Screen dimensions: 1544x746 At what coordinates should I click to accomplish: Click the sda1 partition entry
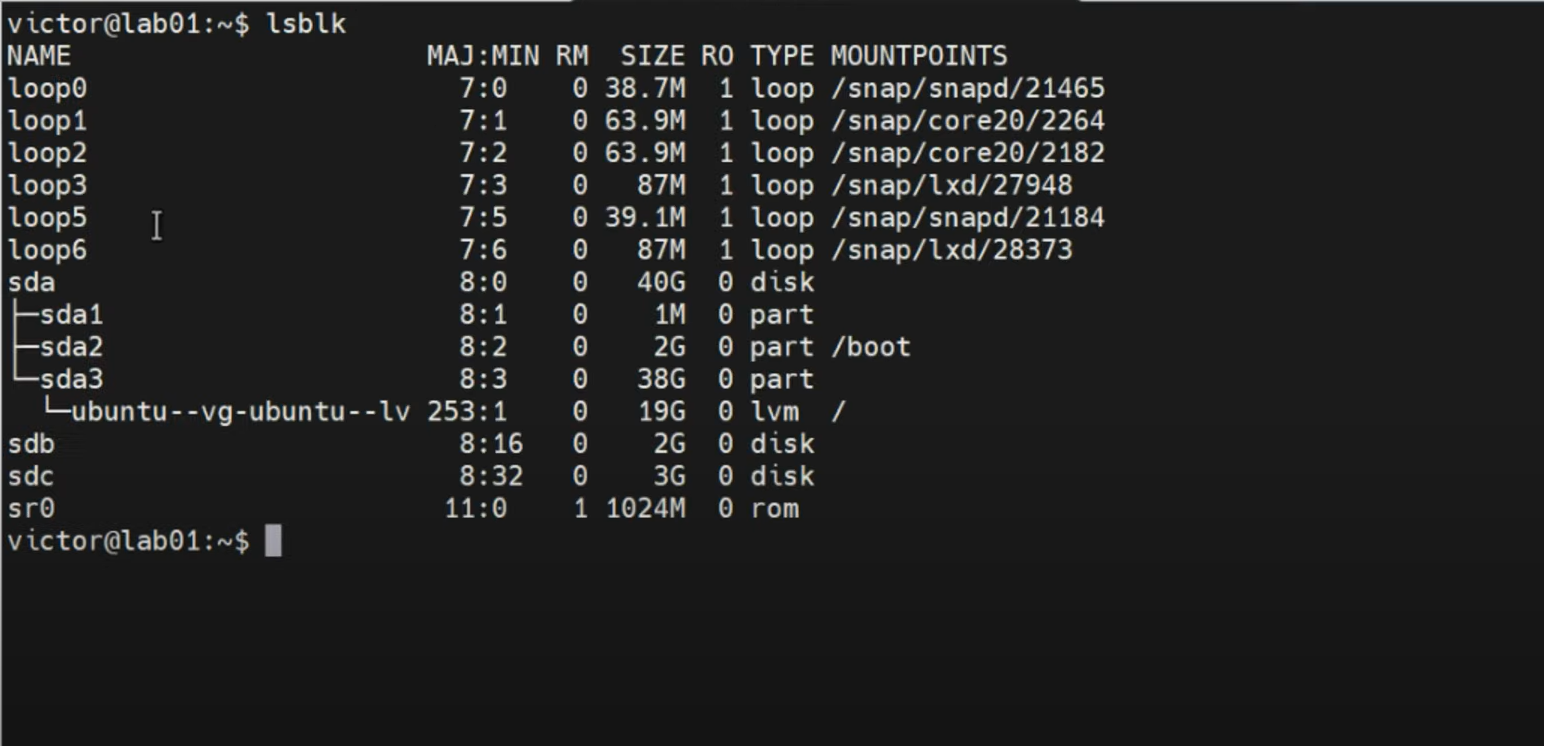(71, 315)
